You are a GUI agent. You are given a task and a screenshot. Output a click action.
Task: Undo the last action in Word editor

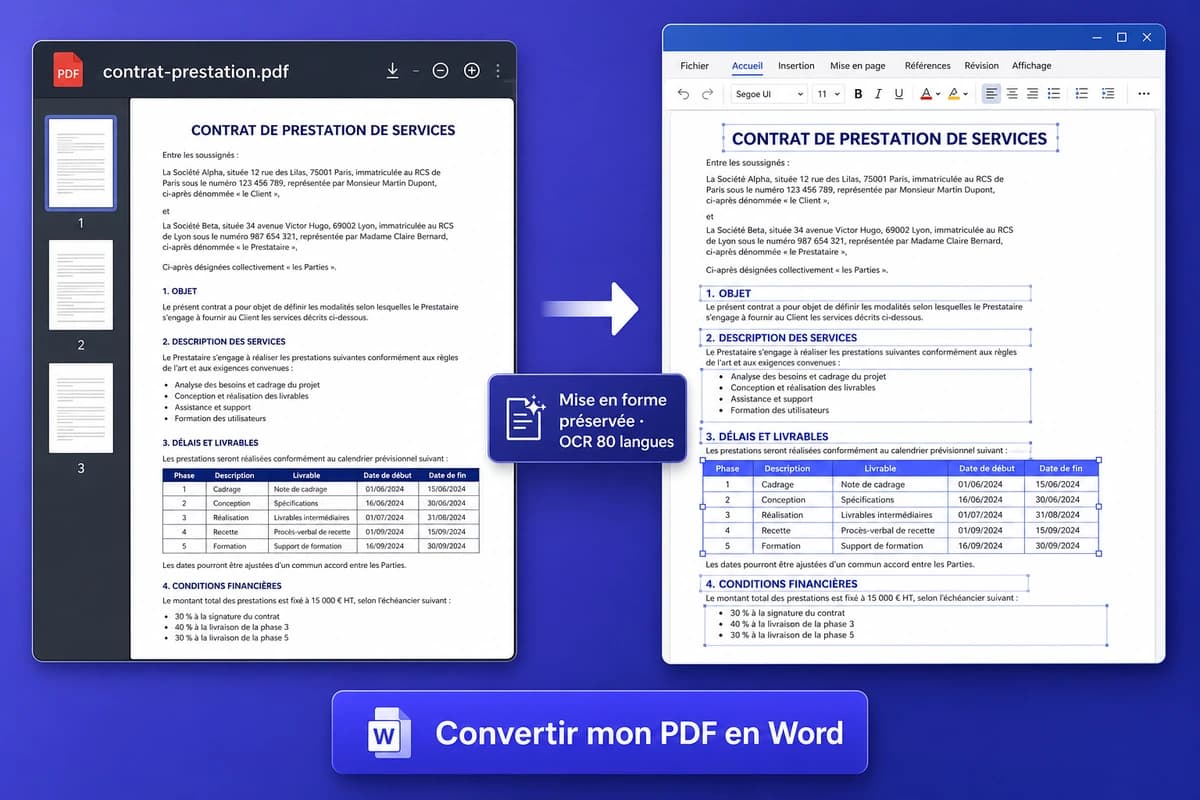point(683,94)
